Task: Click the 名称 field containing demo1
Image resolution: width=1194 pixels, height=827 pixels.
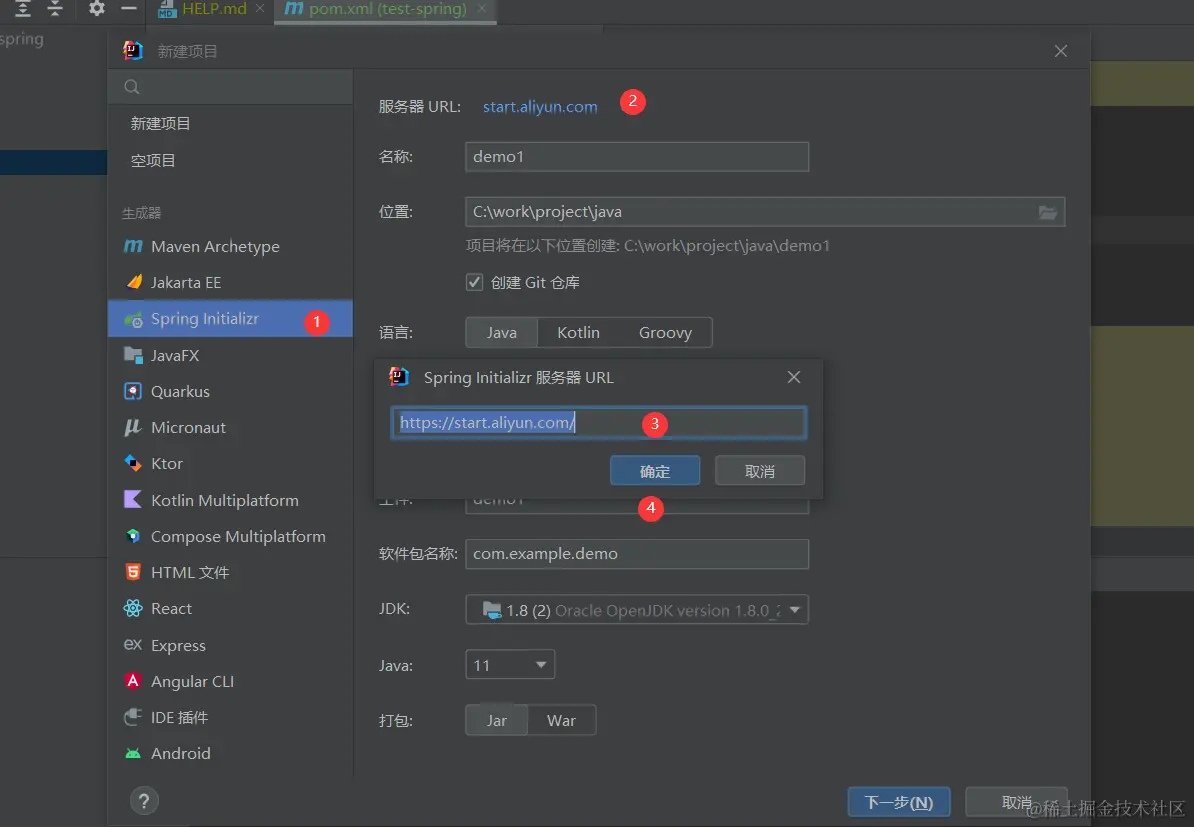Action: (637, 157)
